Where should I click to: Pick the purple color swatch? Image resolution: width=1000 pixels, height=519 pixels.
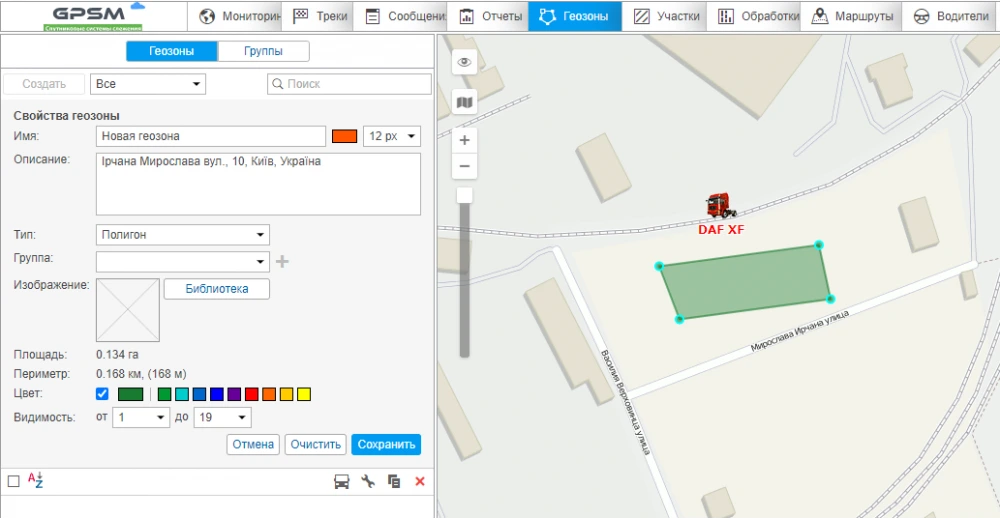tap(234, 395)
